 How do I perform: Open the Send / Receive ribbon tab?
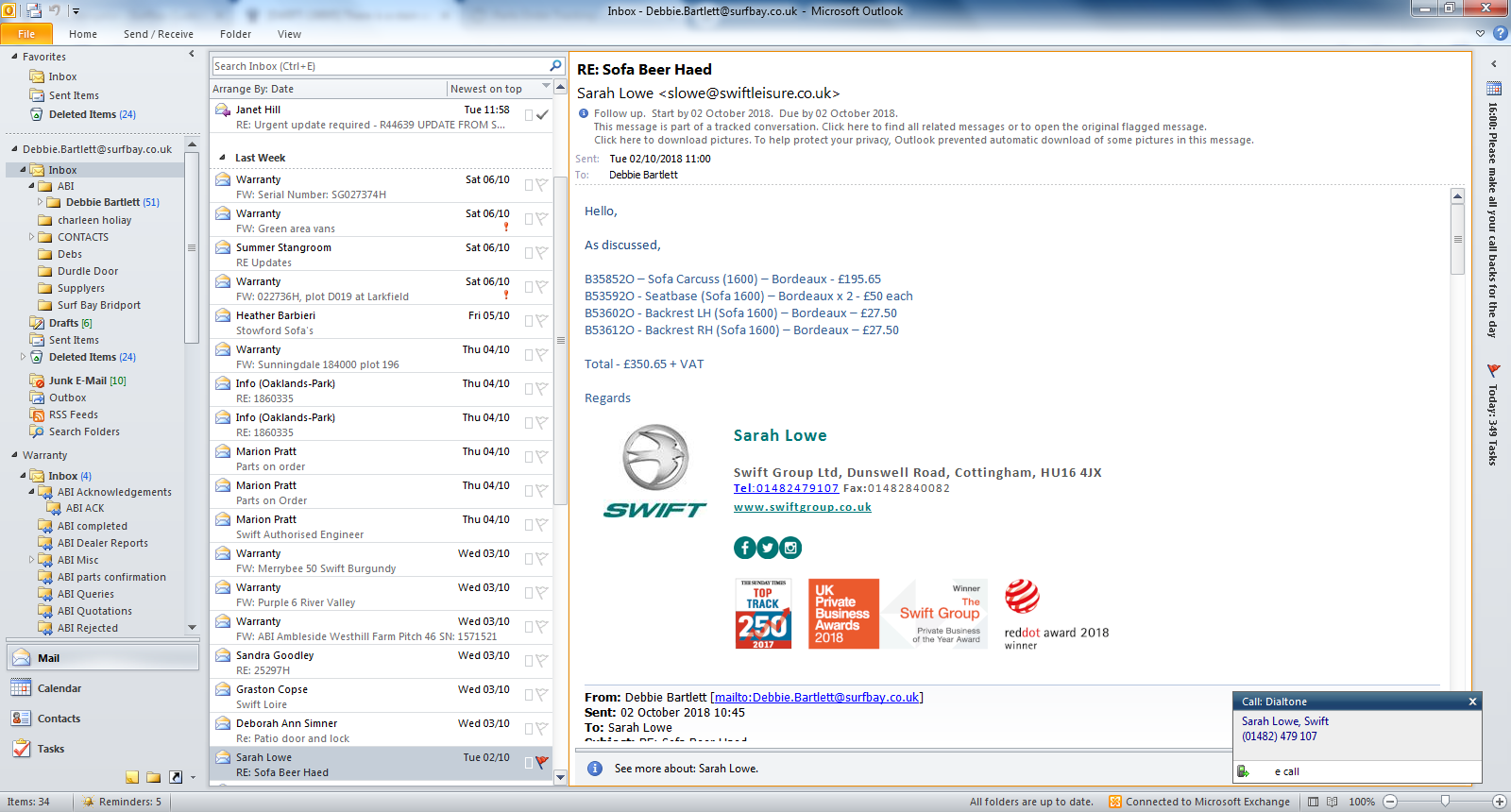click(x=158, y=34)
